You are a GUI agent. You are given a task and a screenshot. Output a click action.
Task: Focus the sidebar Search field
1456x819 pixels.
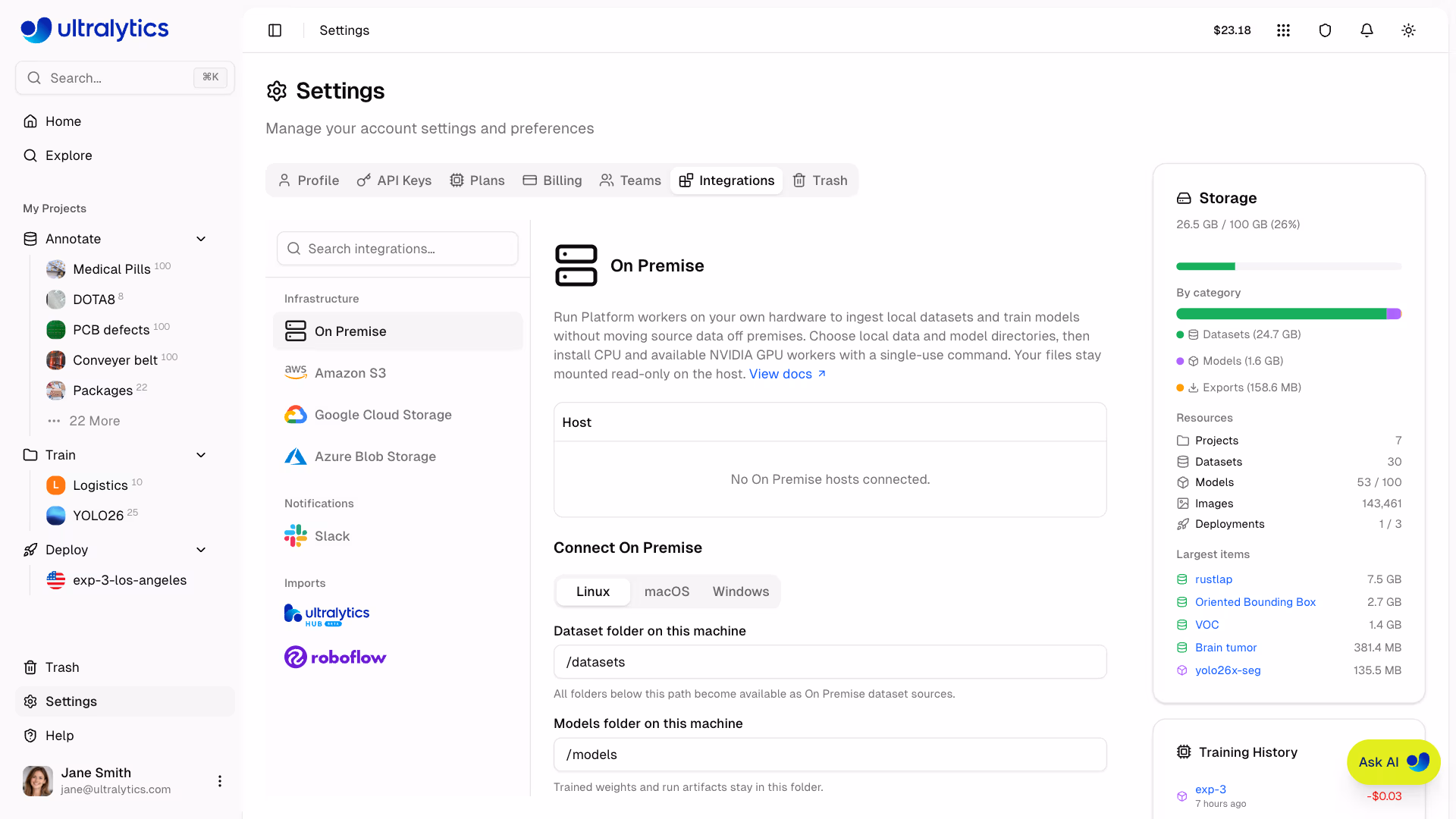tap(125, 78)
